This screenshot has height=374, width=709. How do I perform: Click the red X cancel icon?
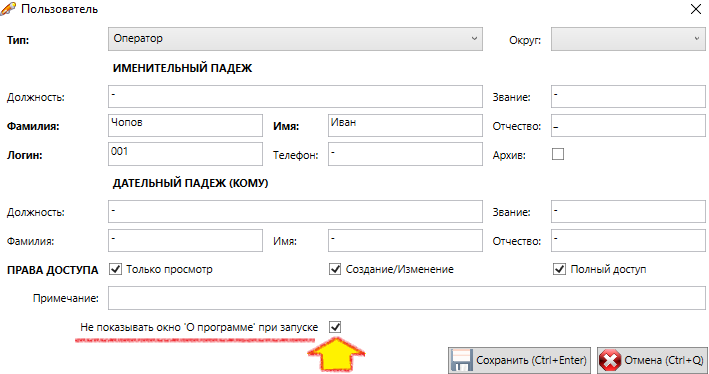coord(610,361)
